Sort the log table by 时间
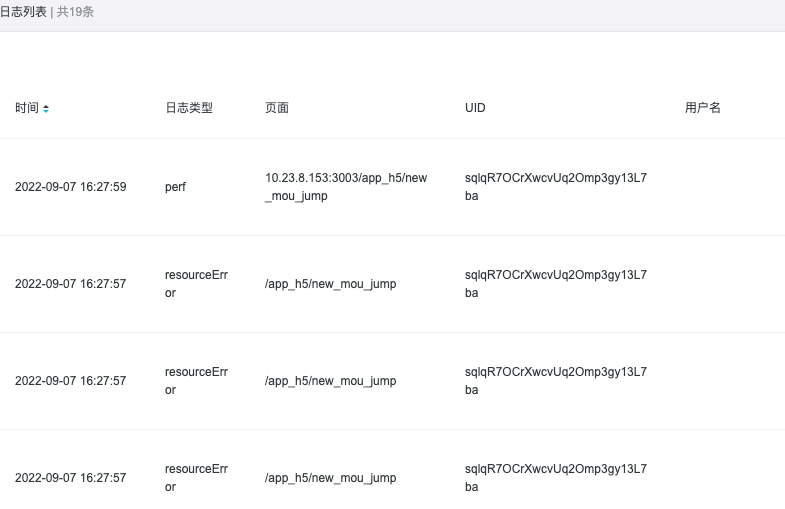785x509 pixels. tap(46, 108)
